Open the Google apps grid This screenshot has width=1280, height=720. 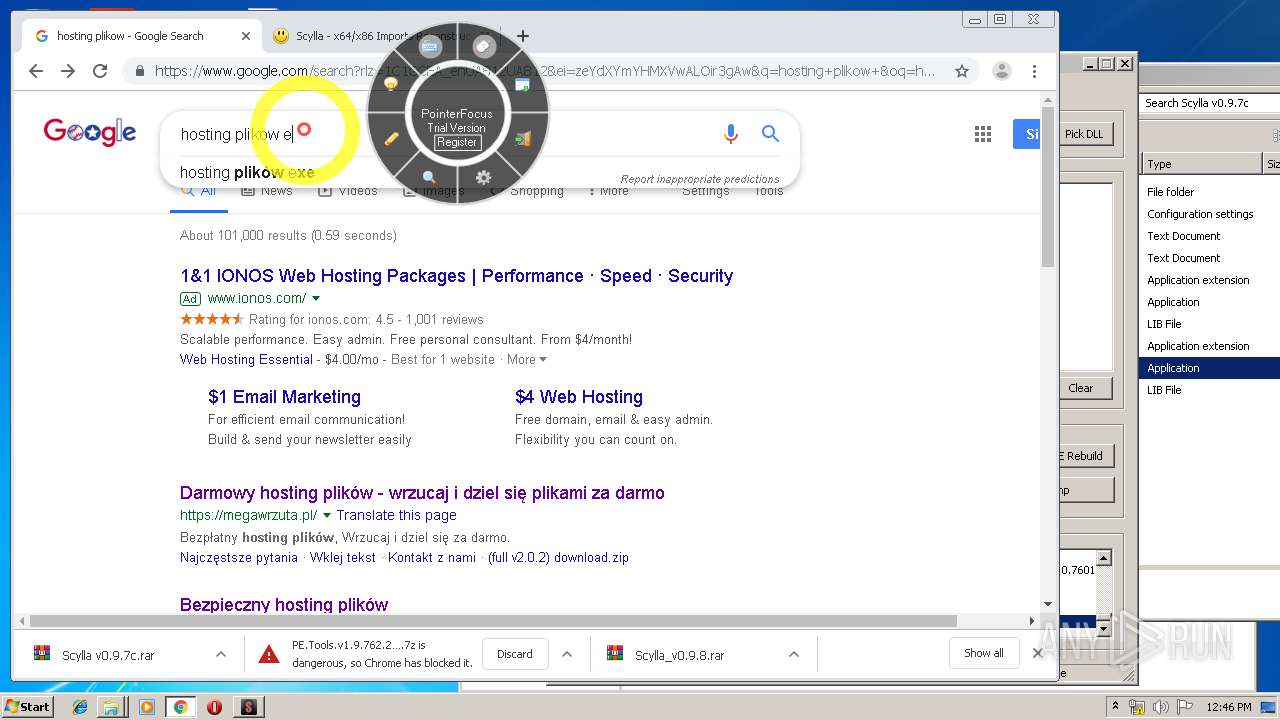click(x=983, y=134)
